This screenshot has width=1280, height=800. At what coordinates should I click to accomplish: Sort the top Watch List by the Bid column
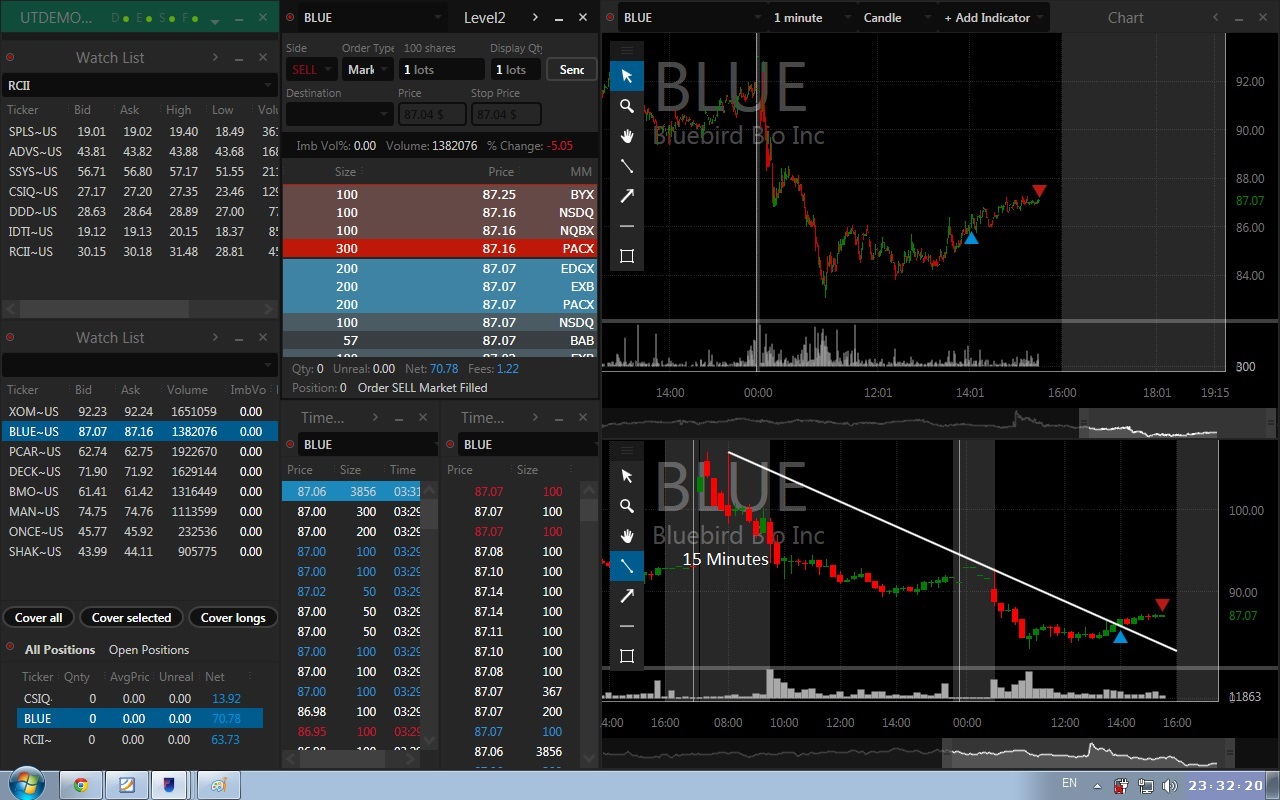click(83, 110)
